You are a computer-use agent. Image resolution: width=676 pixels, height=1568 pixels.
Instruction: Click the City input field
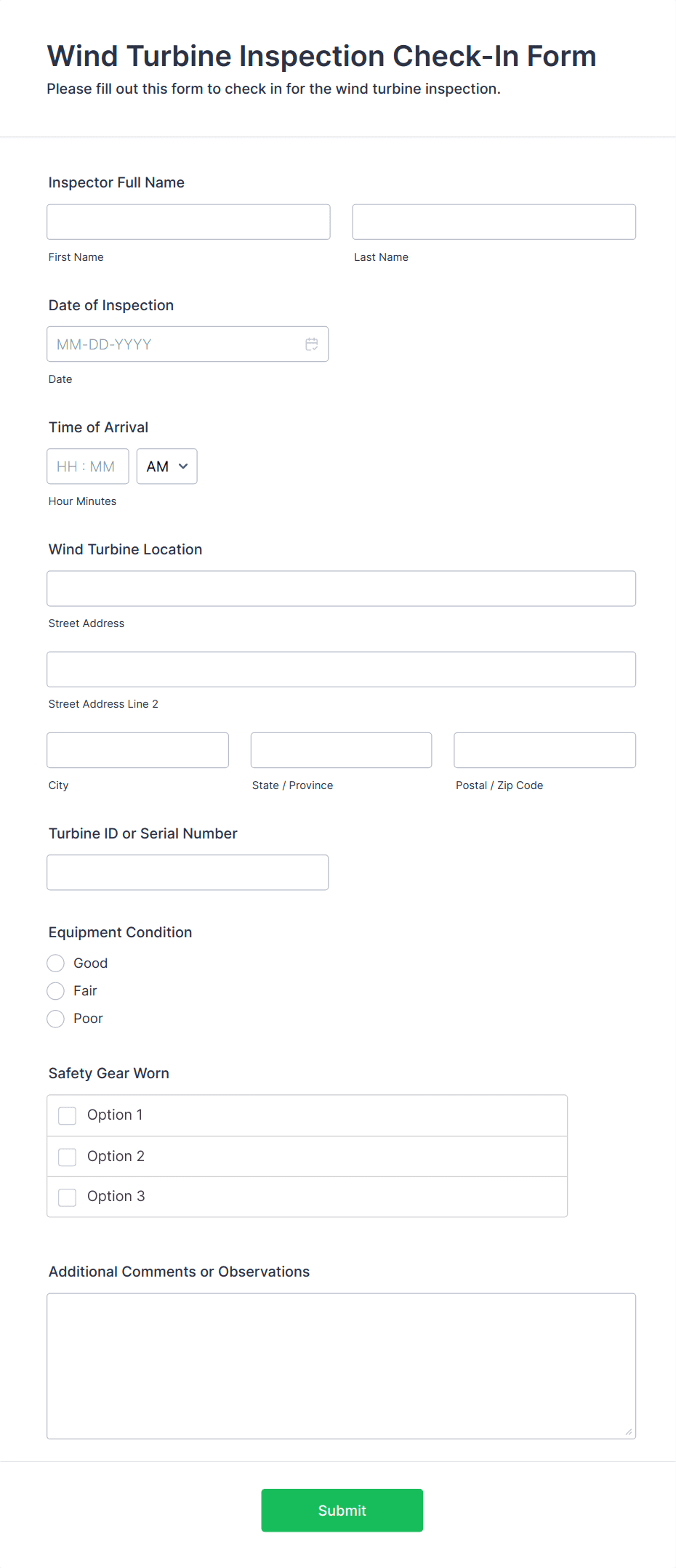[137, 750]
